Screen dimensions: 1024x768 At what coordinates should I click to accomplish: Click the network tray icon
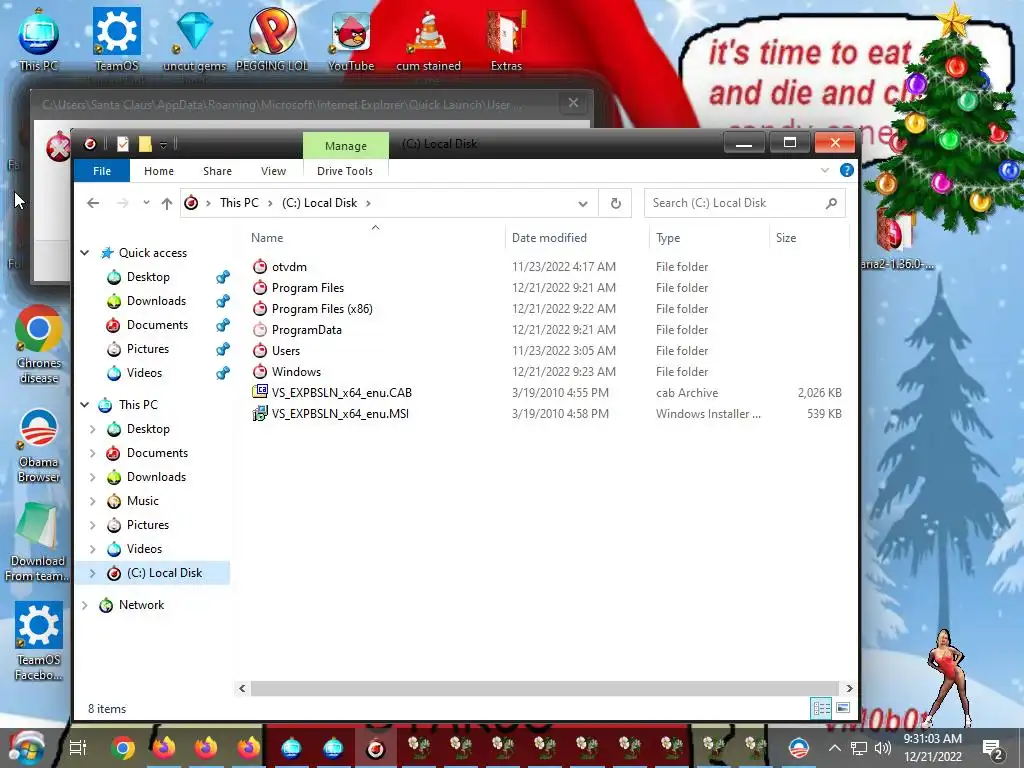[x=859, y=748]
